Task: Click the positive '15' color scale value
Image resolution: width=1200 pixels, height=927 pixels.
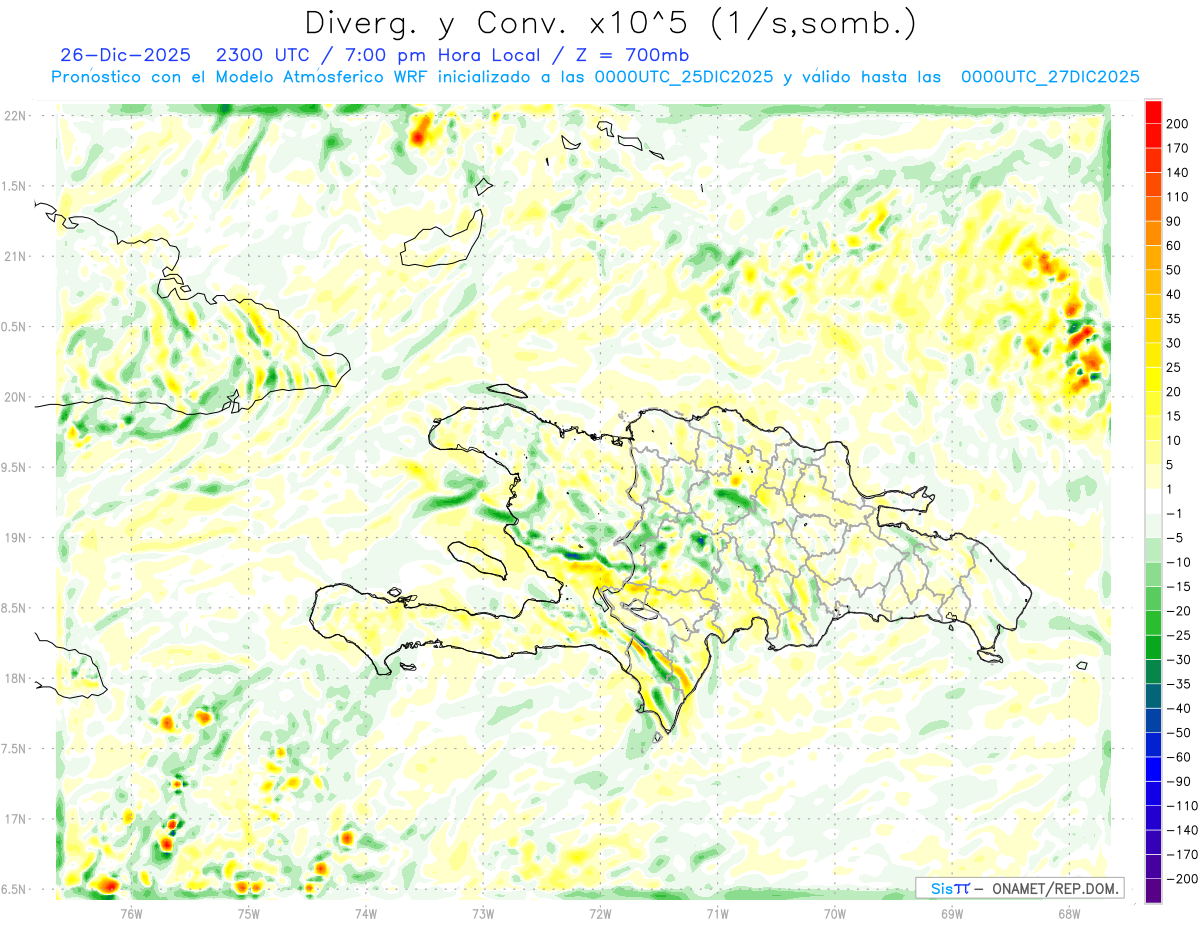Action: [1174, 416]
